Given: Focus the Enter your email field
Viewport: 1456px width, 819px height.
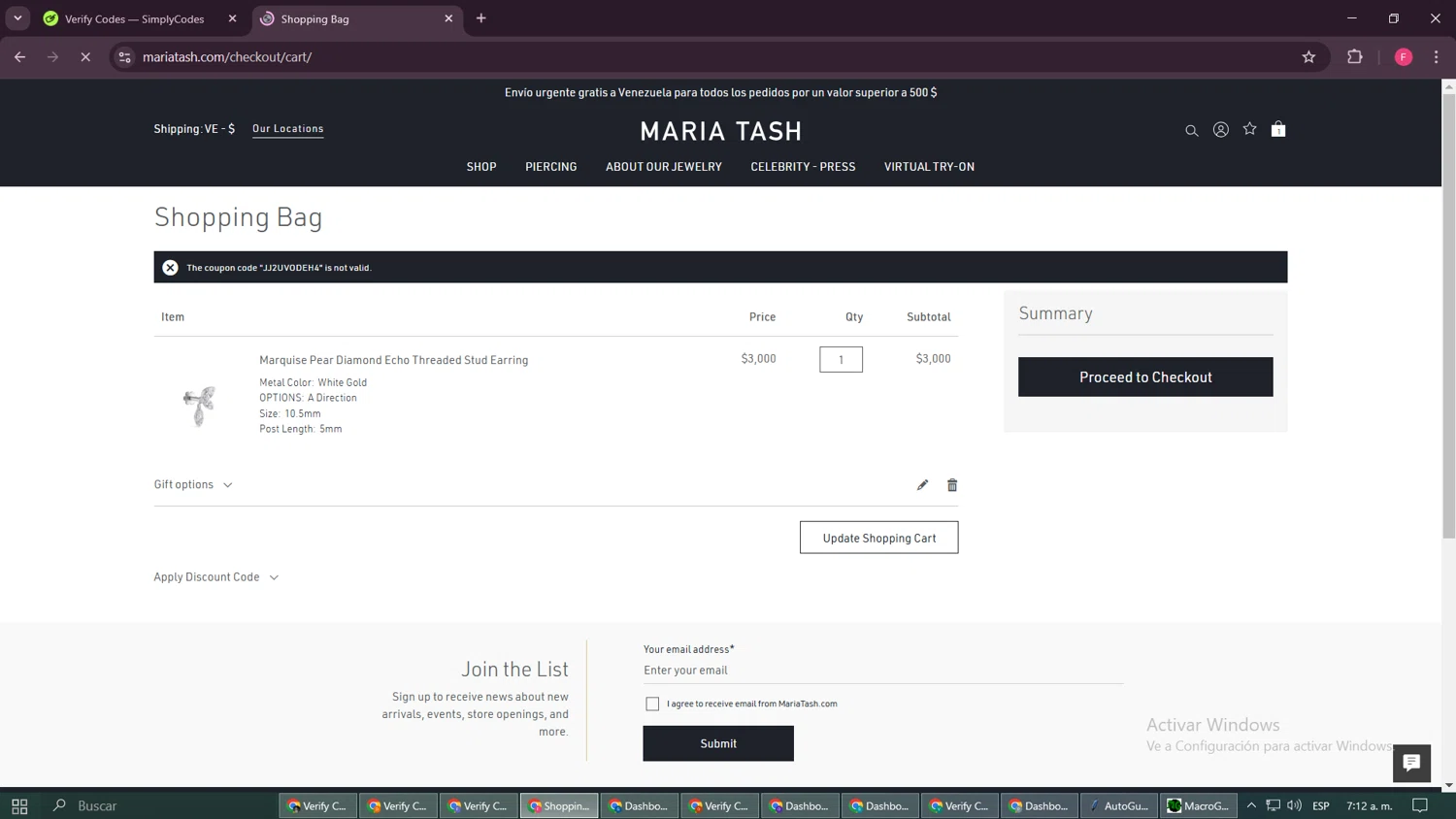Looking at the screenshot, I should 882,671.
